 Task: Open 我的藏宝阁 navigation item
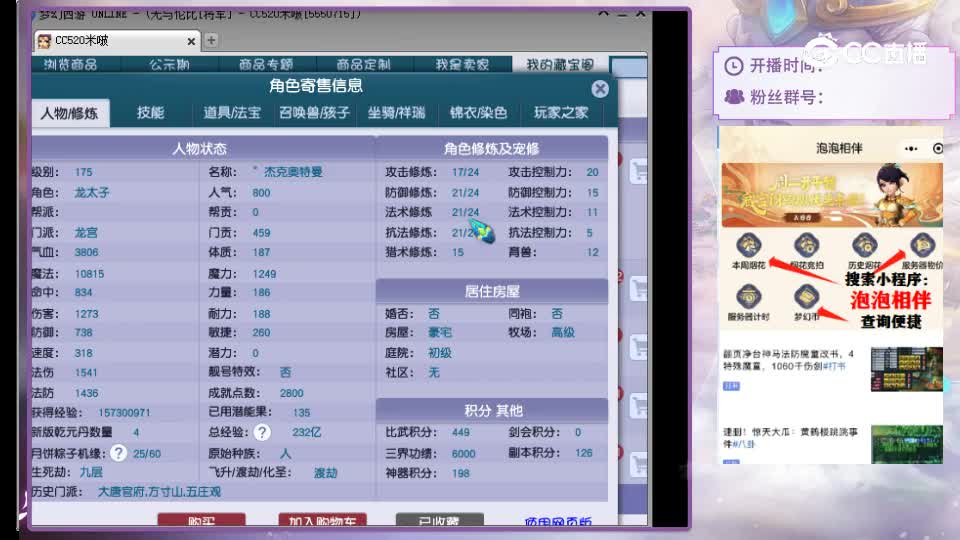pyautogui.click(x=560, y=64)
